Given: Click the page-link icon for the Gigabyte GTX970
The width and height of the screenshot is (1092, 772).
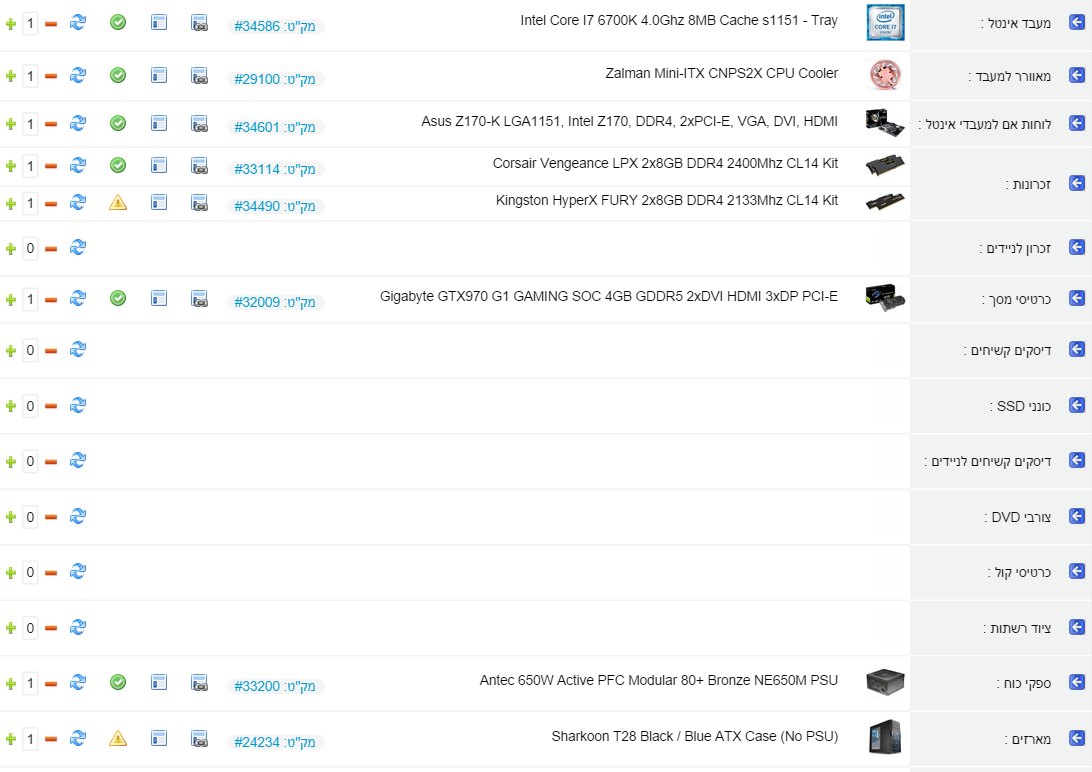Looking at the screenshot, I should [199, 298].
